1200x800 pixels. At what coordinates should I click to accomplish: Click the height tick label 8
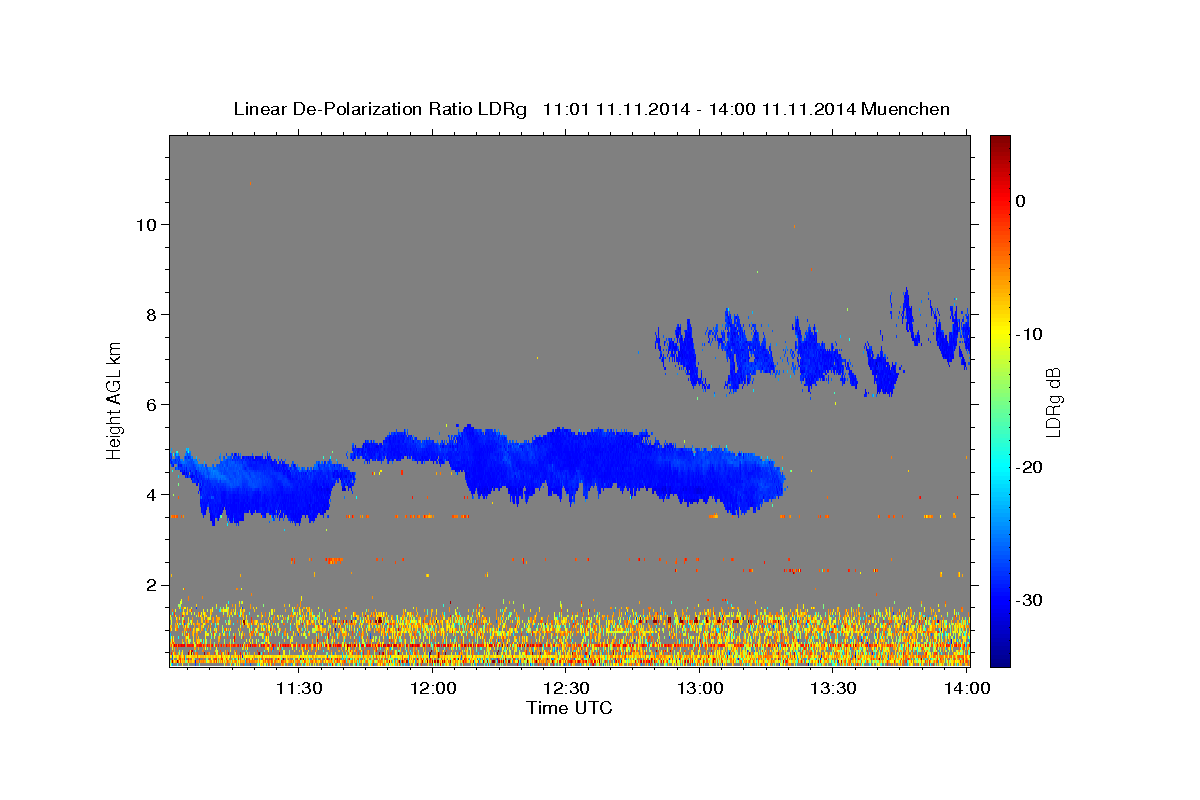tap(149, 314)
